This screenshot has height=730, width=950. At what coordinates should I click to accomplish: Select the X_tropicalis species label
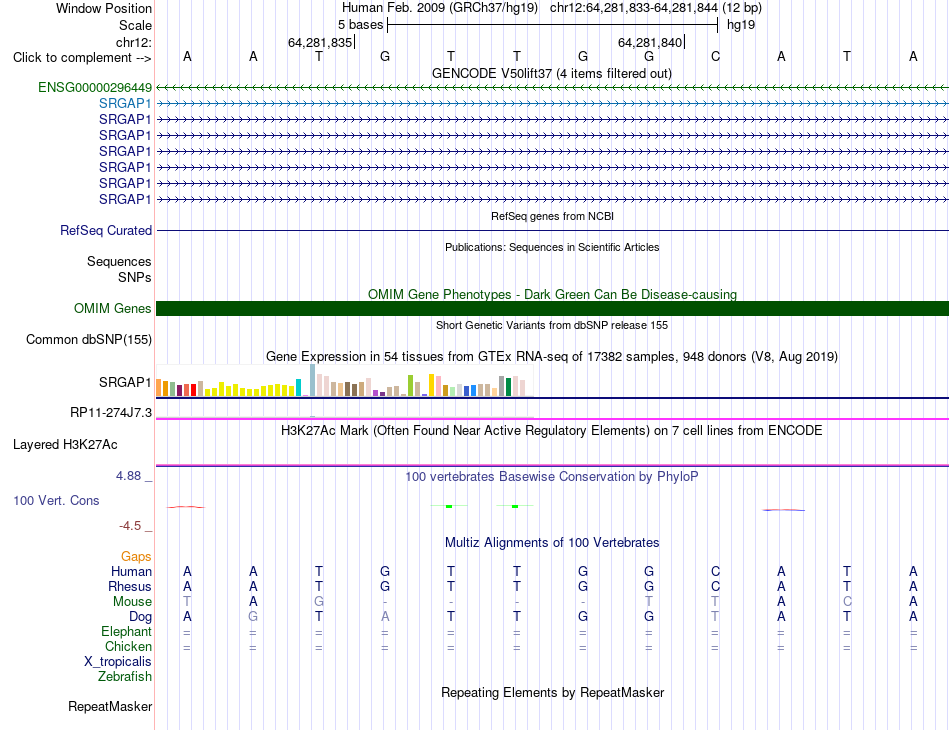[118, 662]
